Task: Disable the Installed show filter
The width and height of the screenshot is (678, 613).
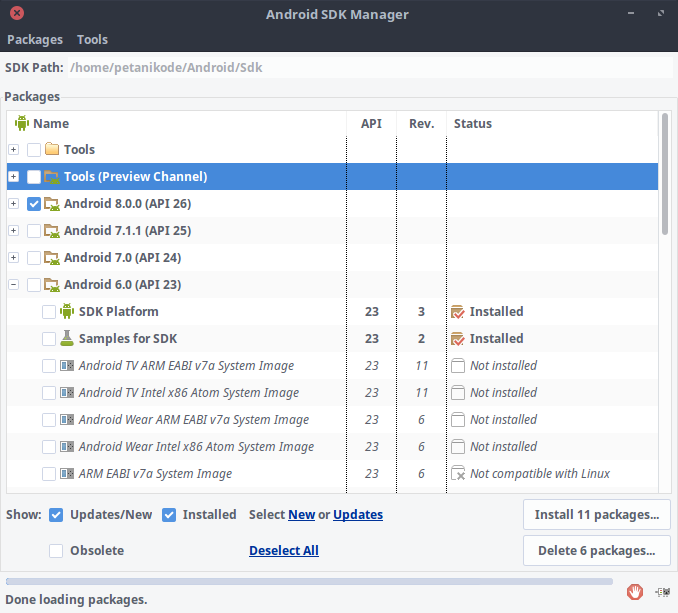Action: pyautogui.click(x=169, y=515)
